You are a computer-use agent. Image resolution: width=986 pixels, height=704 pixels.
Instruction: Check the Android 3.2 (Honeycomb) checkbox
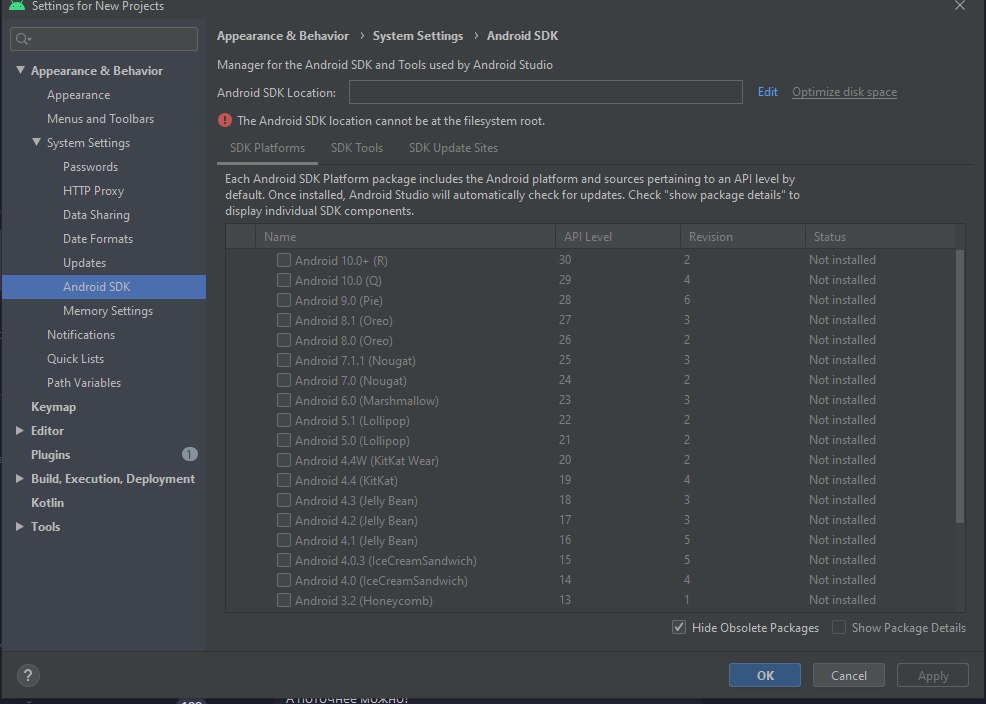(284, 600)
